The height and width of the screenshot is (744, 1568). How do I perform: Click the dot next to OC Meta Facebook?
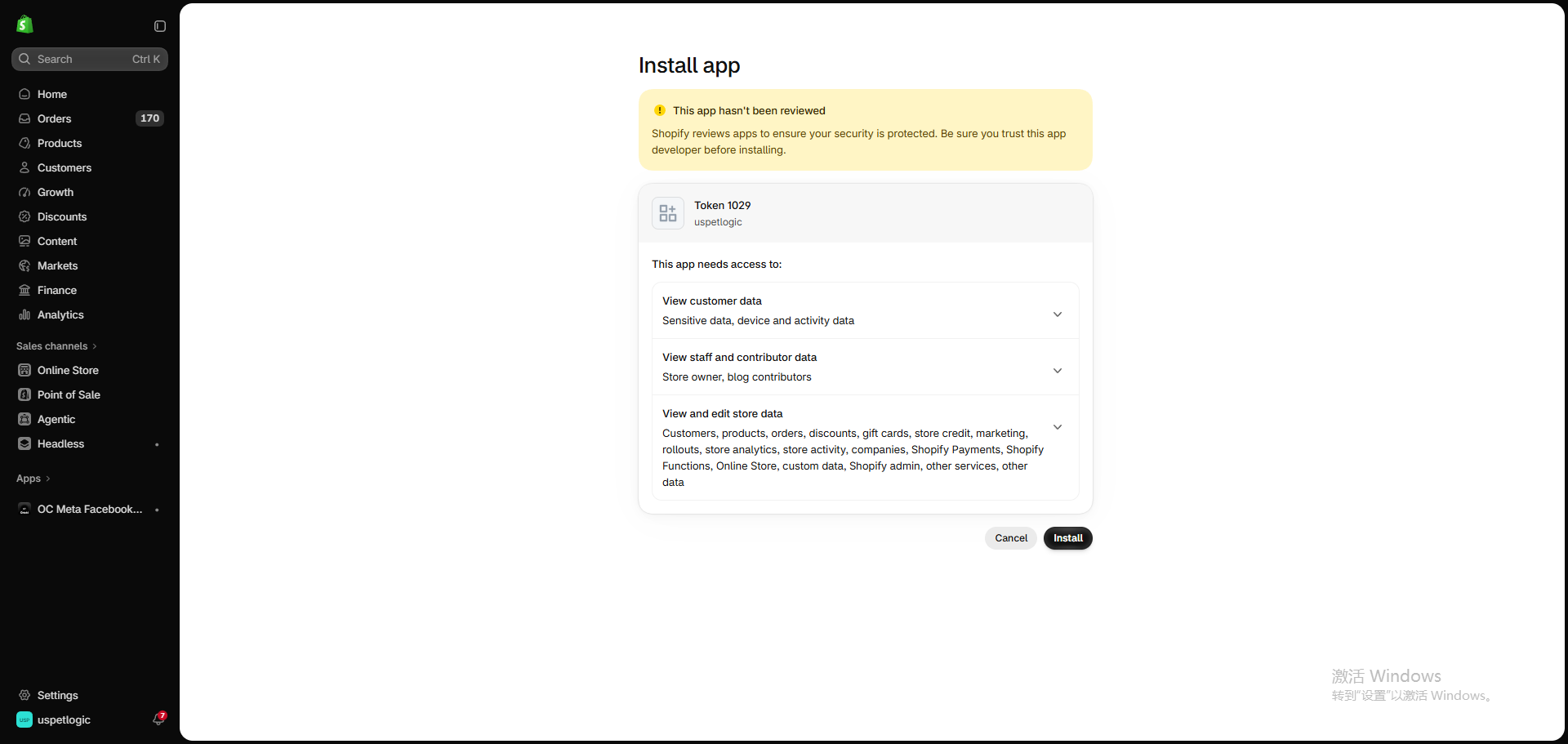[157, 510]
